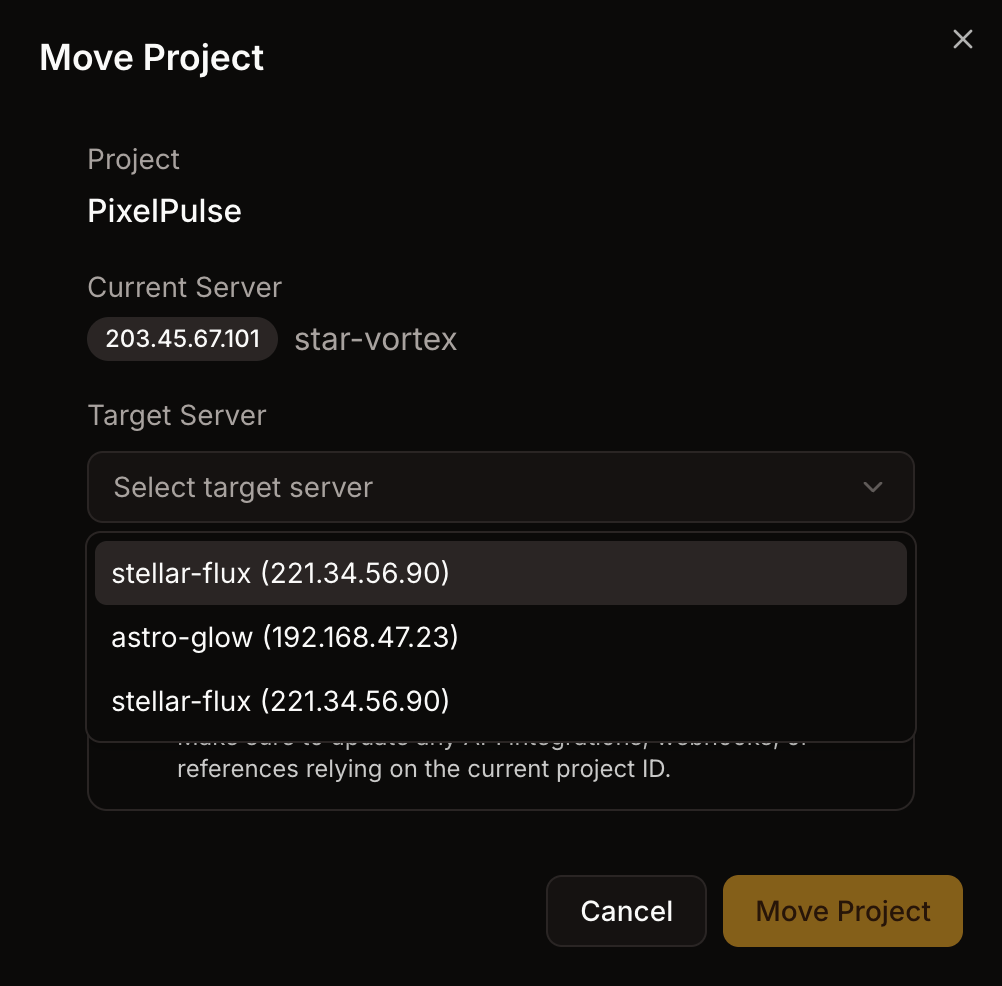Click the "Current Server" label
This screenshot has height=986, width=1002.
(x=184, y=287)
